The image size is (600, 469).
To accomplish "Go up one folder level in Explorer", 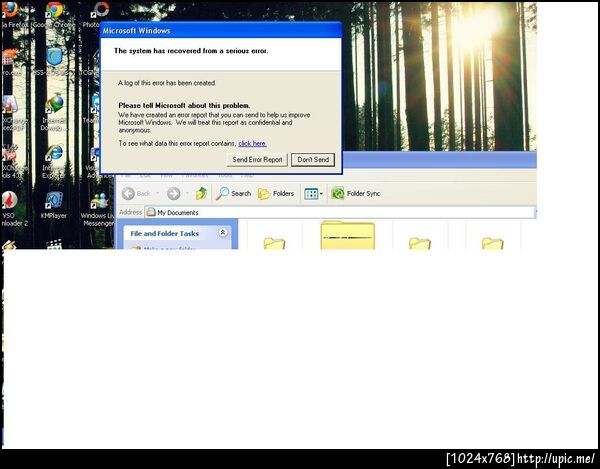I will tap(201, 194).
